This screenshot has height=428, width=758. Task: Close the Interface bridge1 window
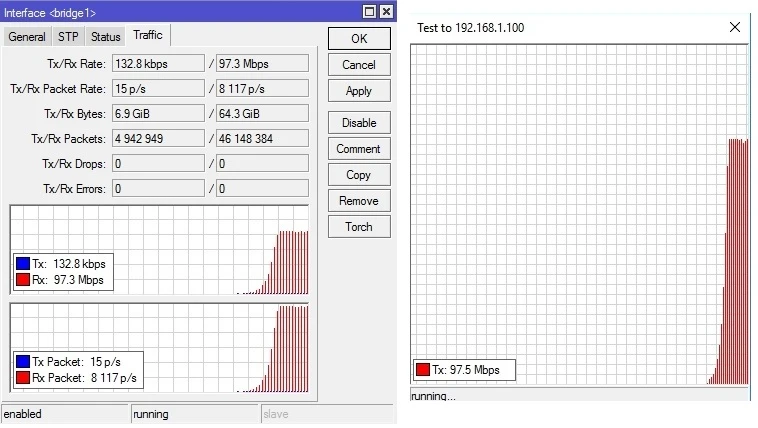pyautogui.click(x=386, y=11)
